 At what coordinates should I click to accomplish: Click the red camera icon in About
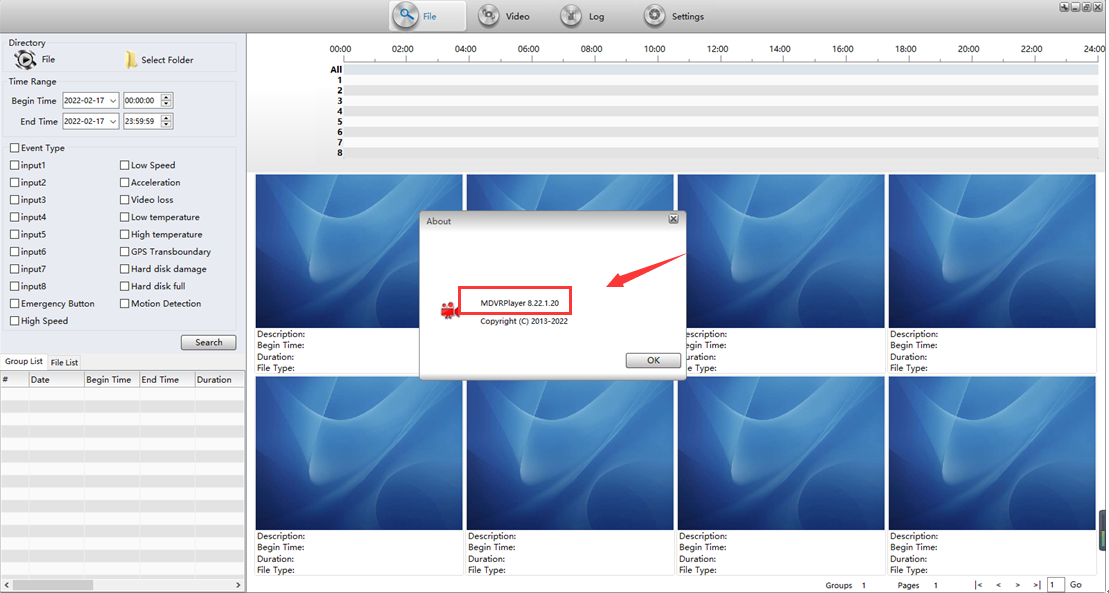click(x=448, y=310)
